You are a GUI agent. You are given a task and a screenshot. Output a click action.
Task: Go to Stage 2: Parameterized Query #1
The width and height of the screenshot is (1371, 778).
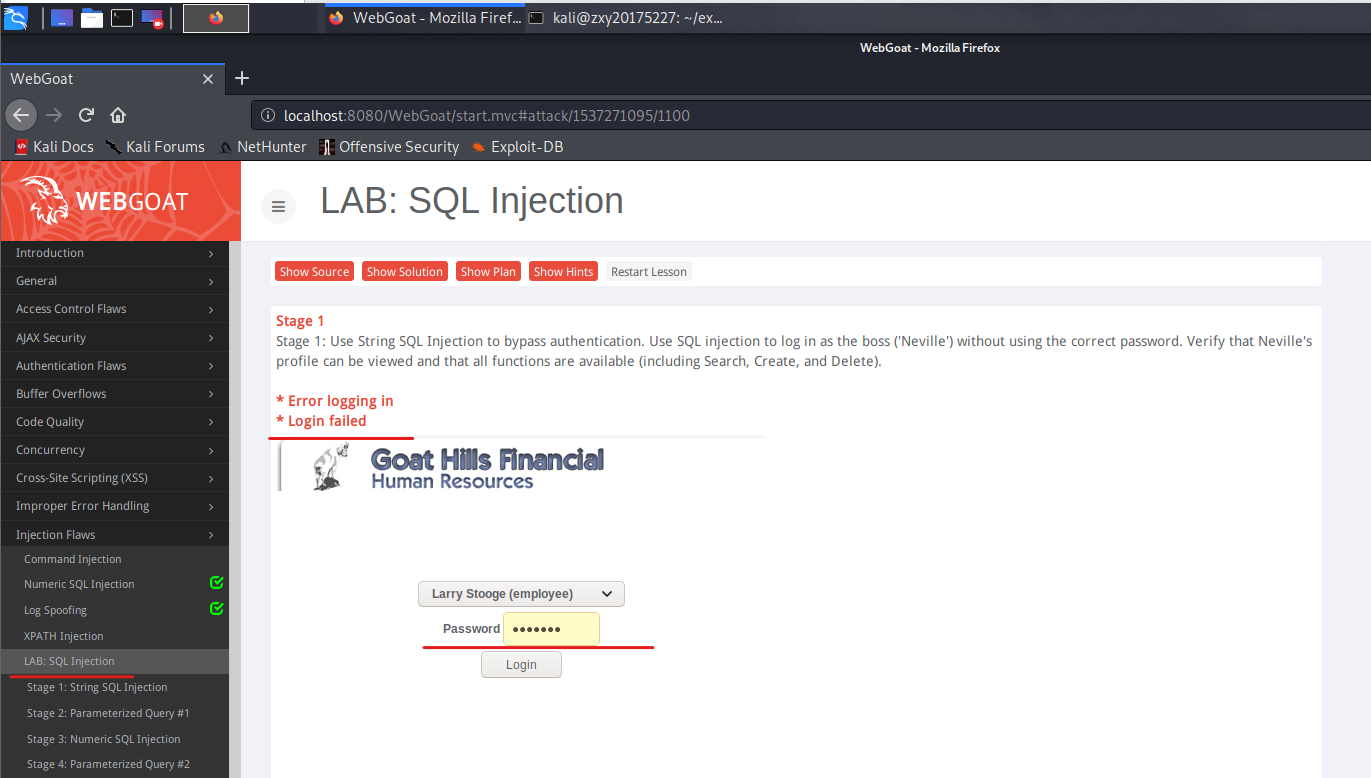pyautogui.click(x=108, y=713)
